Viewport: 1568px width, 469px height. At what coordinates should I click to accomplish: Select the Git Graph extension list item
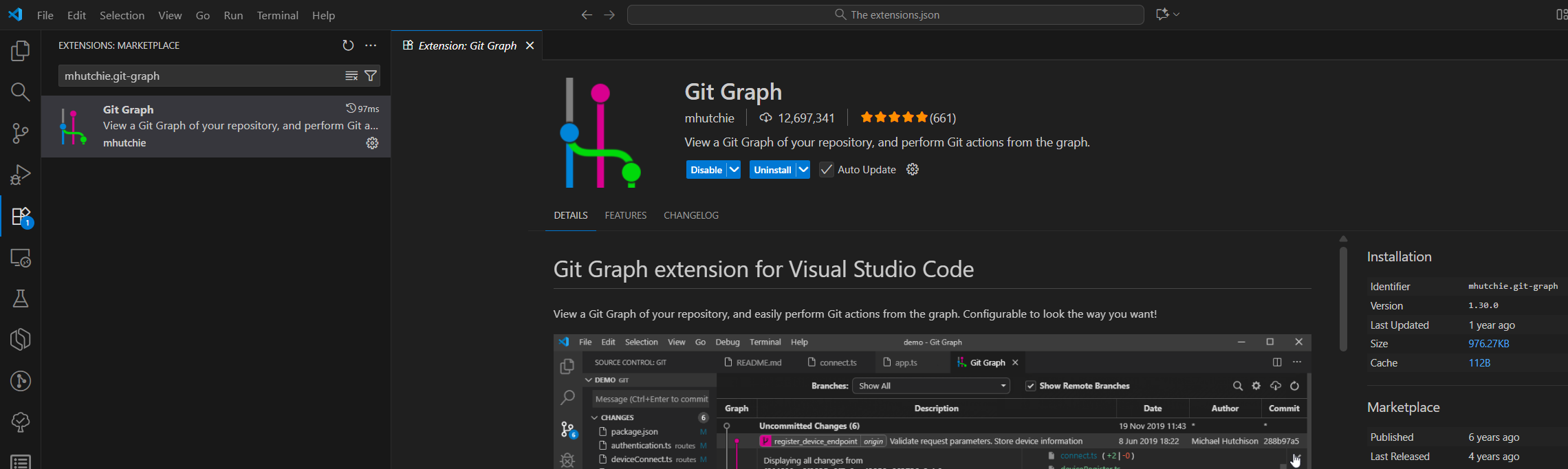click(x=216, y=127)
